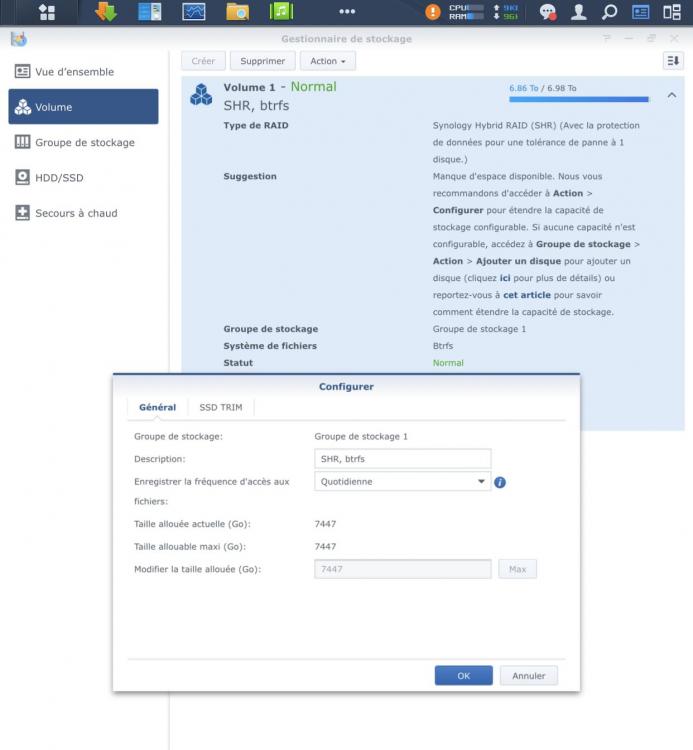Collapse the Volume 1 details chevron

[x=671, y=95]
